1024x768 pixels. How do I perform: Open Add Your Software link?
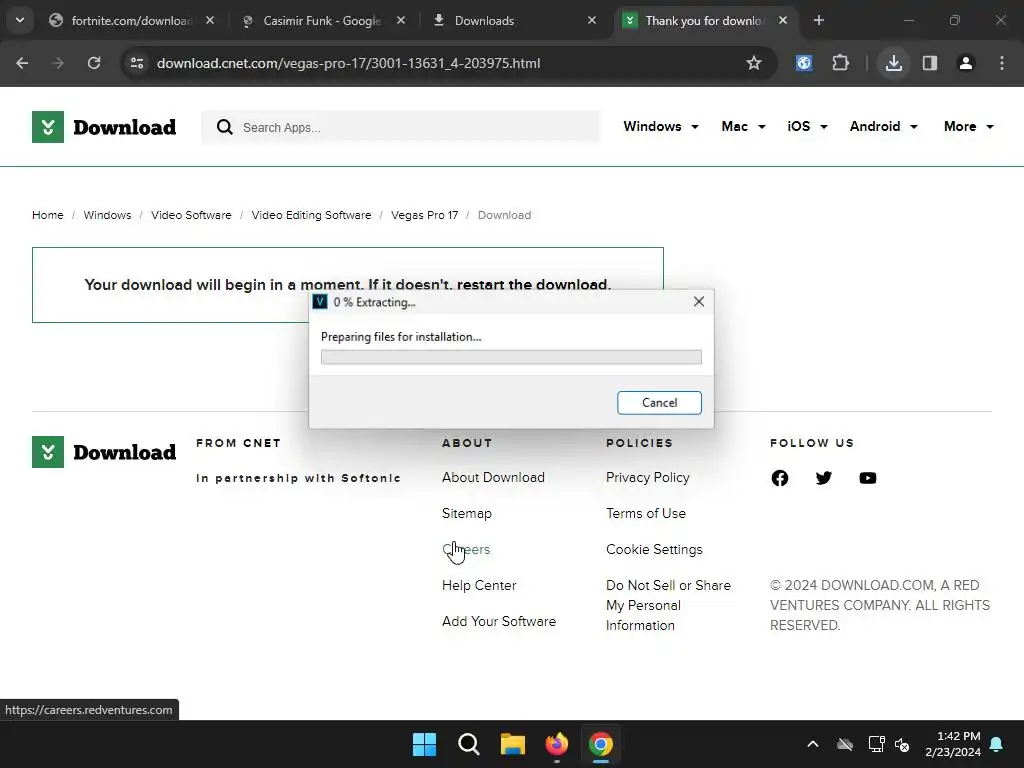[x=499, y=621]
